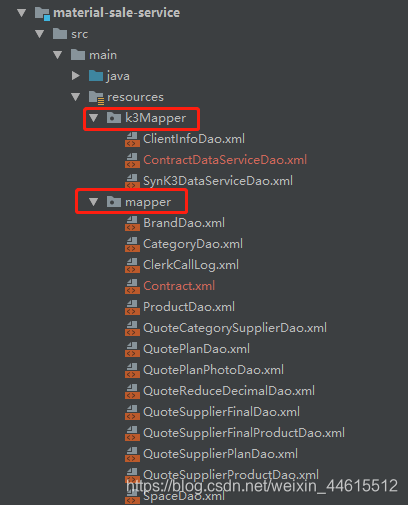Click the material-sale-service module icon
Screen dimensions: 408x505
pyautogui.click(x=42, y=13)
